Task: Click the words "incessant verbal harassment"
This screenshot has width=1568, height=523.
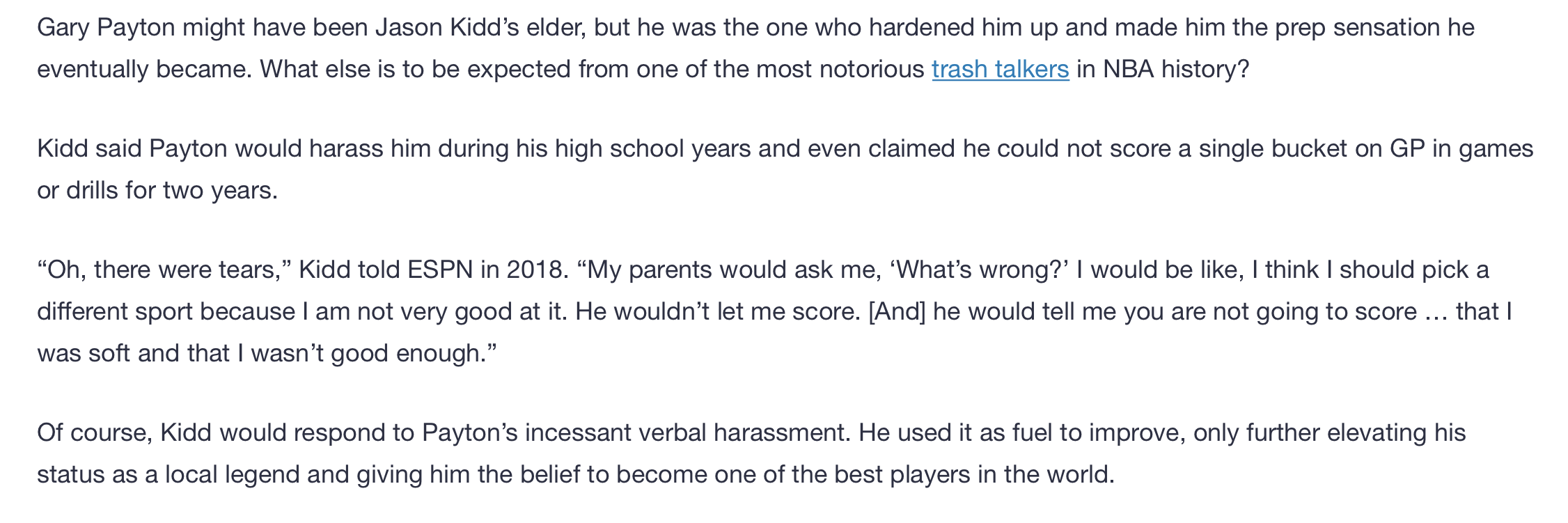Action: 684,433
